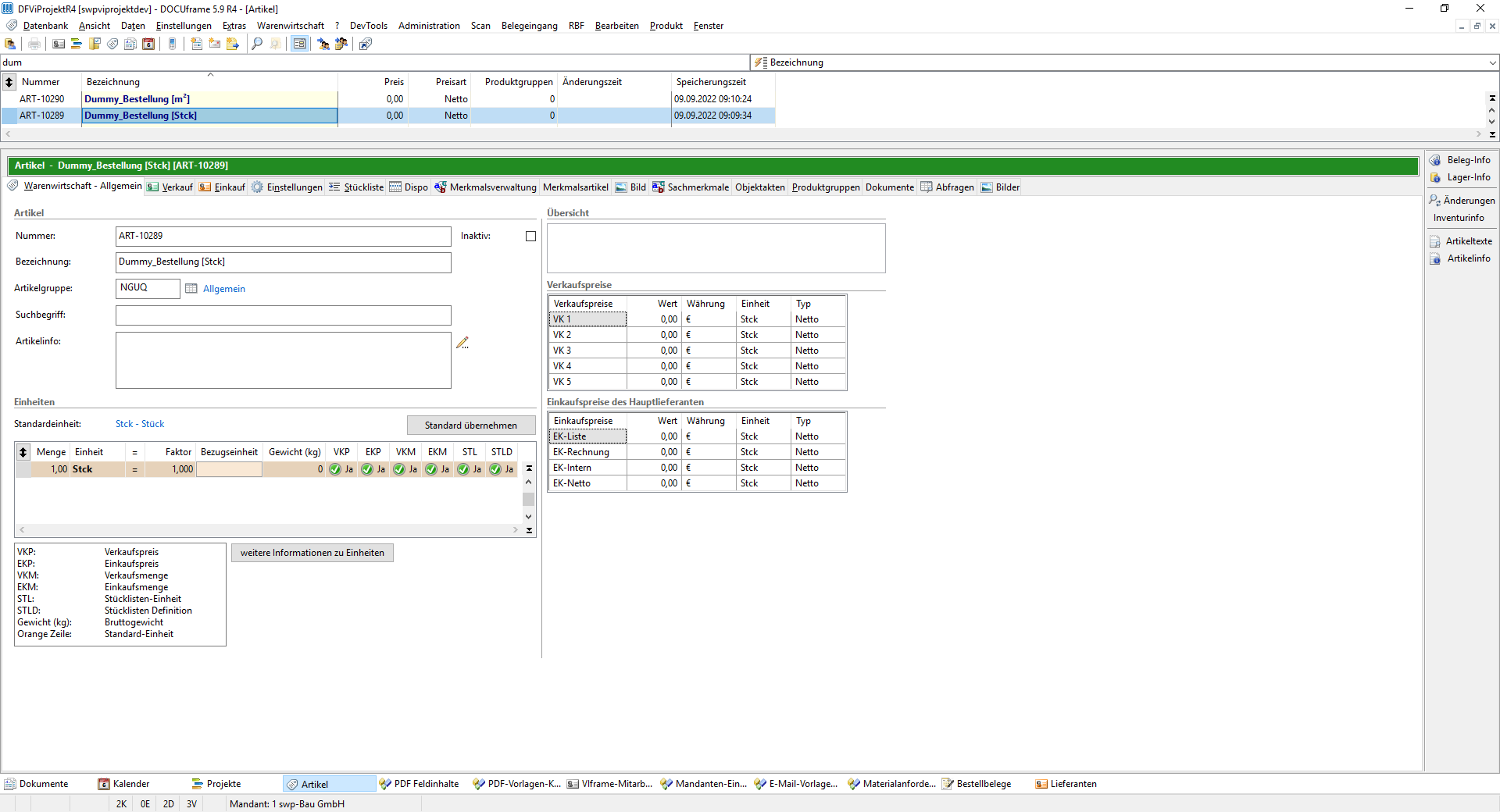Expand article list column selector arrows

pyautogui.click(x=9, y=82)
